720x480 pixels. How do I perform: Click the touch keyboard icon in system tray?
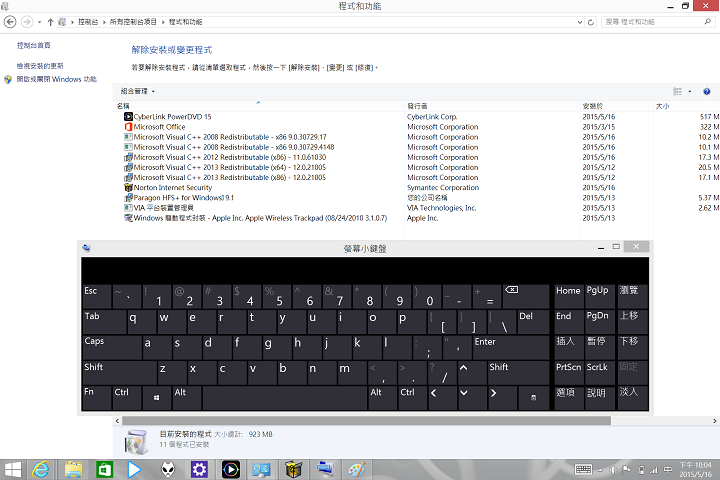pyautogui.click(x=583, y=469)
